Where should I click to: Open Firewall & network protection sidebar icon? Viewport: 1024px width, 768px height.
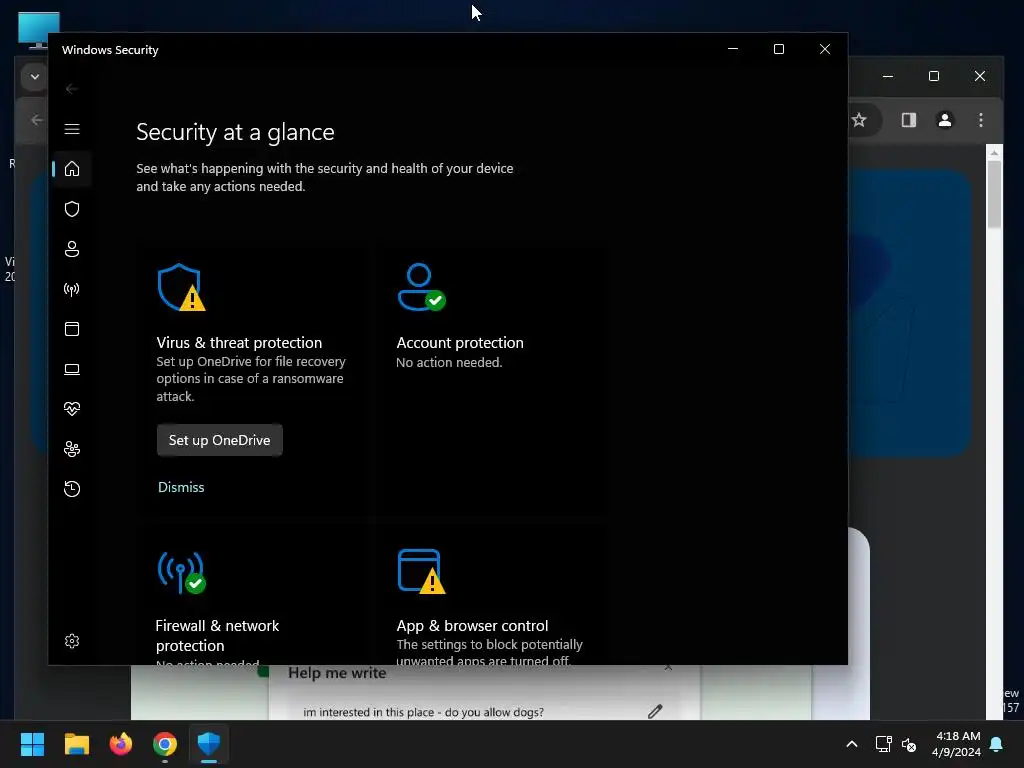(72, 289)
